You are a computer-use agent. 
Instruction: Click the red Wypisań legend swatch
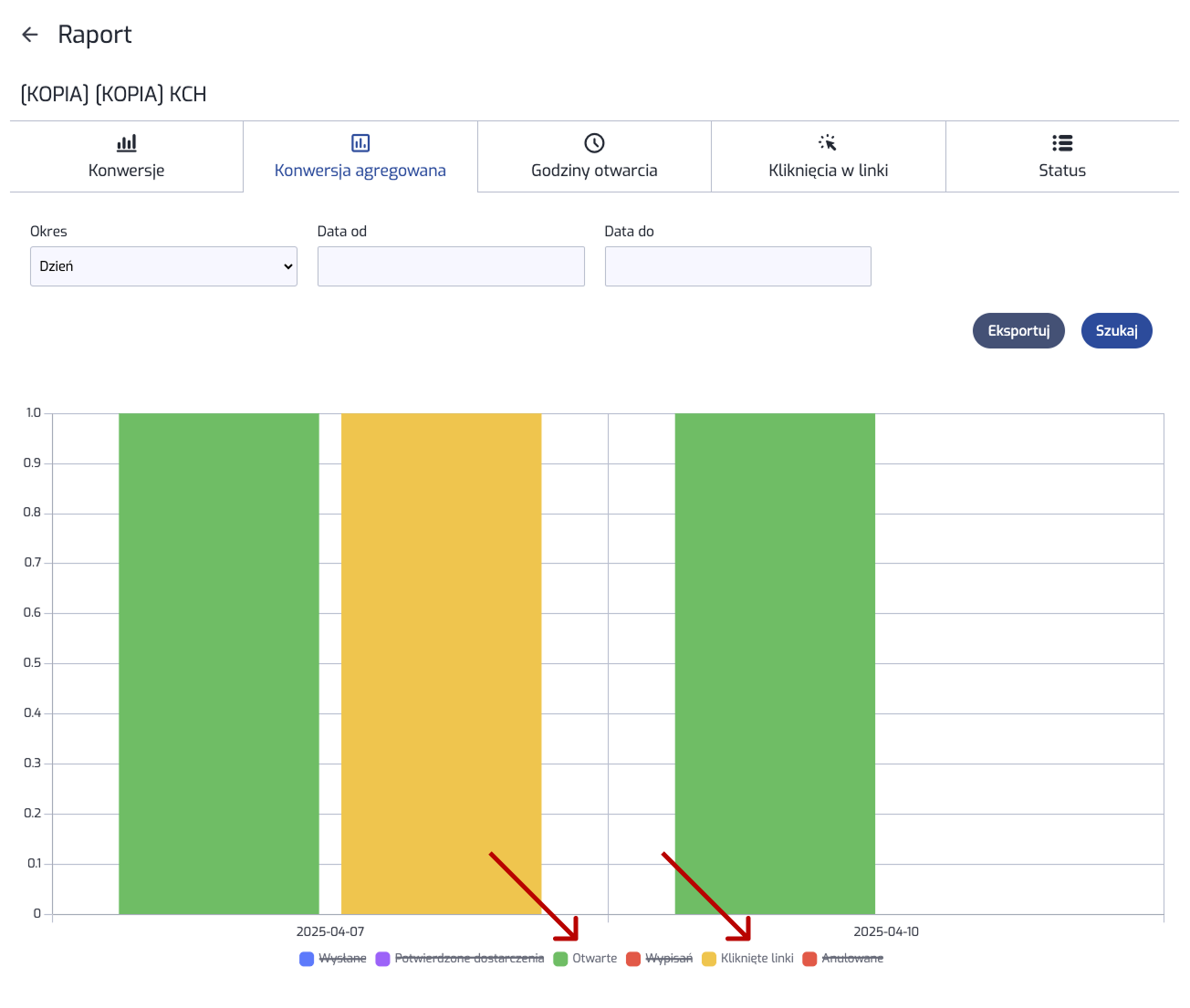click(x=633, y=959)
